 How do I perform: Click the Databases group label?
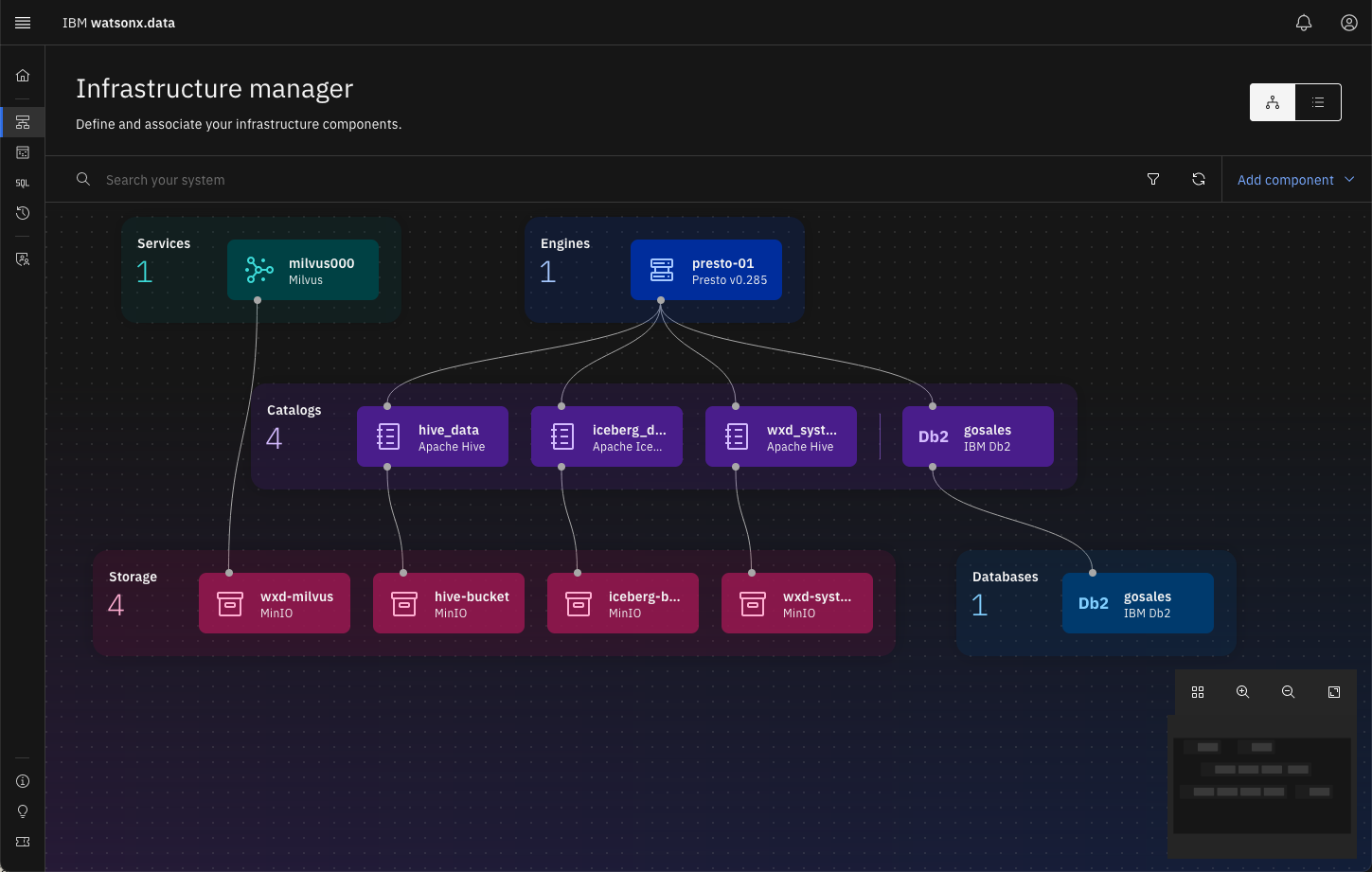1005,577
